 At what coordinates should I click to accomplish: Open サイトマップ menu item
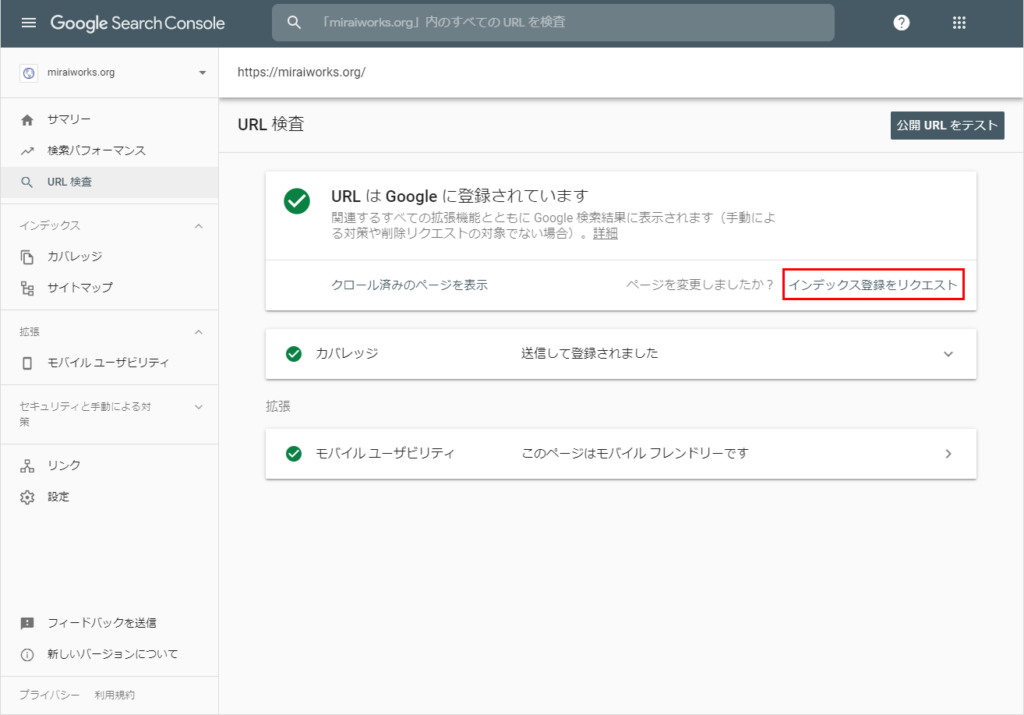coord(109,288)
